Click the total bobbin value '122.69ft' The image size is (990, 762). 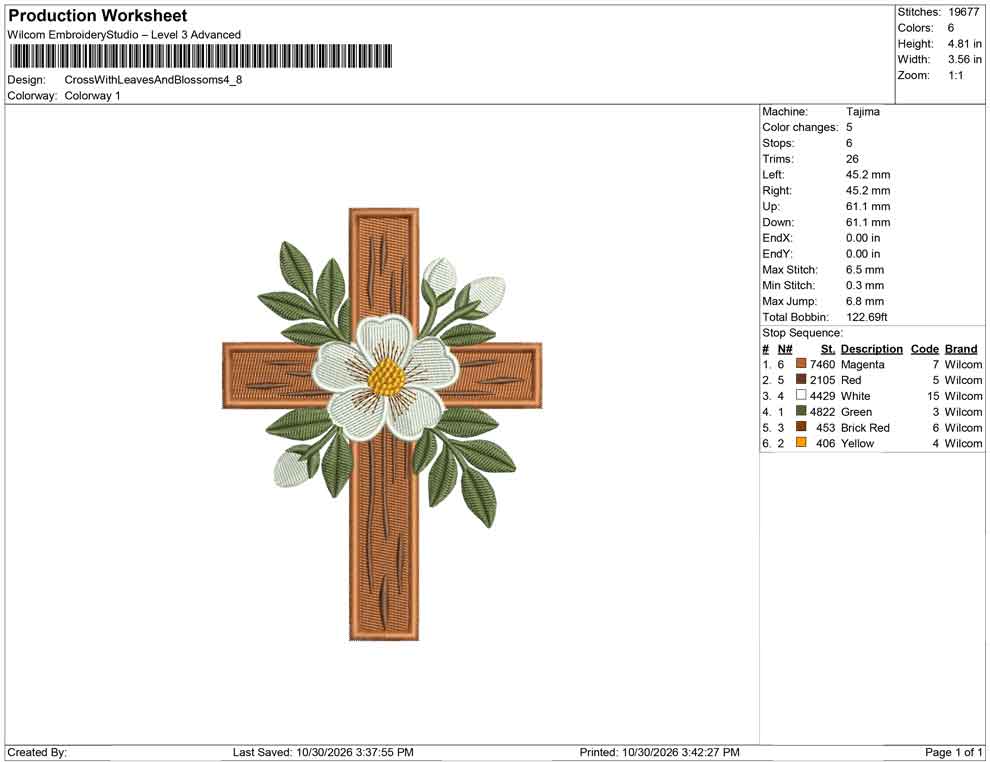(x=867, y=317)
